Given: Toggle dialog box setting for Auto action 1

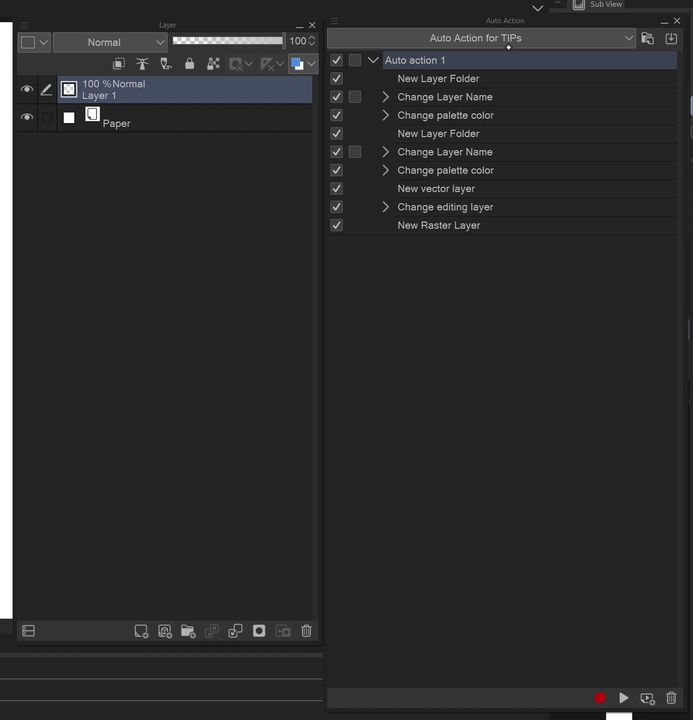Looking at the screenshot, I should click(x=355, y=60).
